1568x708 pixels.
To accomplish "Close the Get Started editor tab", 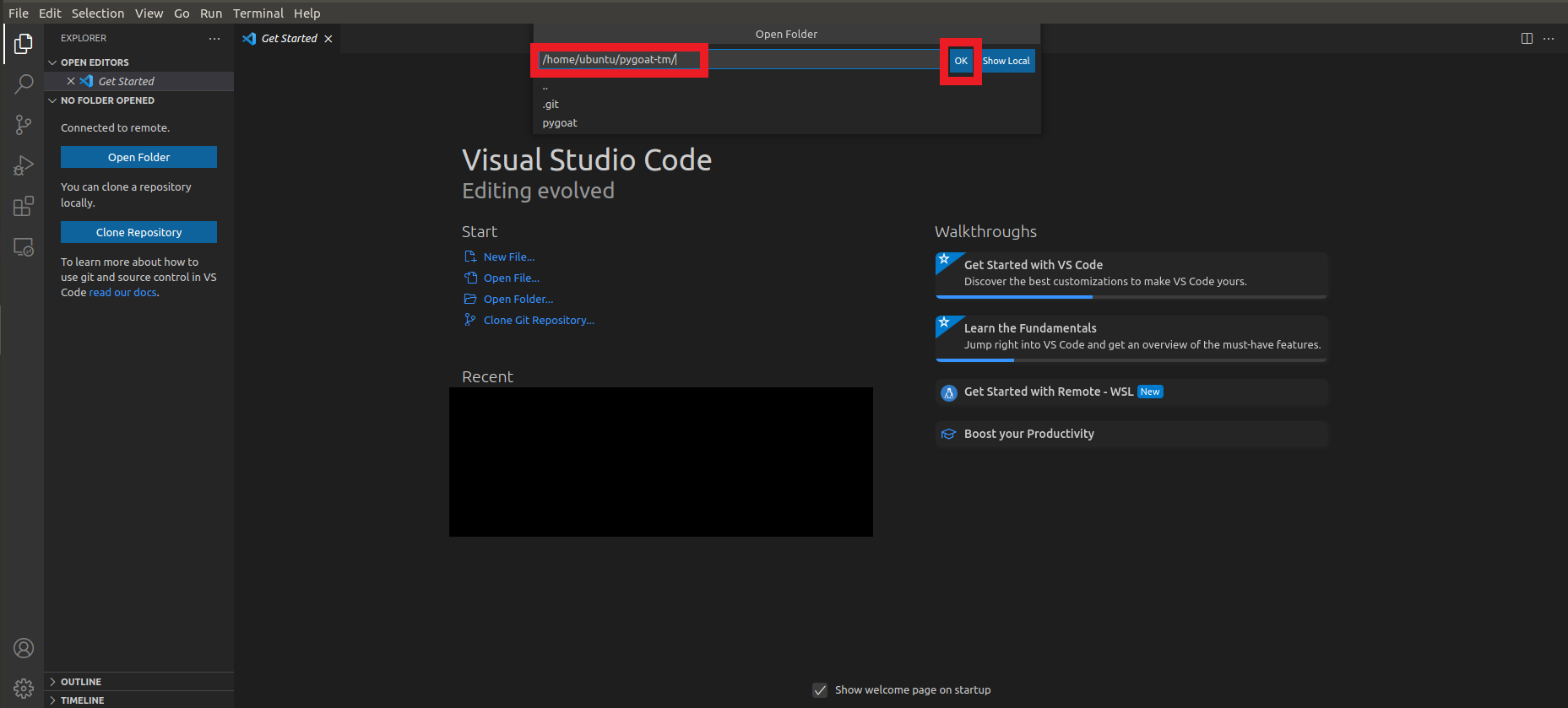I will point(328,39).
